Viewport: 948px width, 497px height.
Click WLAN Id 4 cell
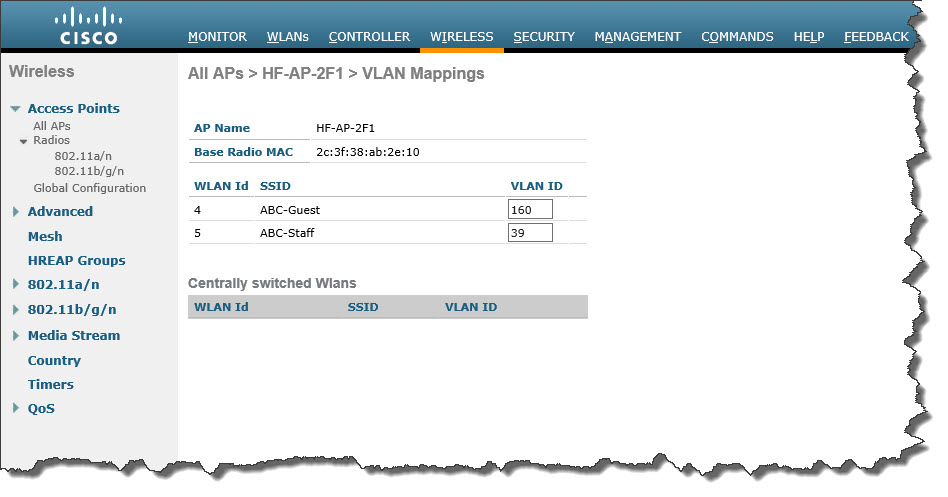(198, 210)
